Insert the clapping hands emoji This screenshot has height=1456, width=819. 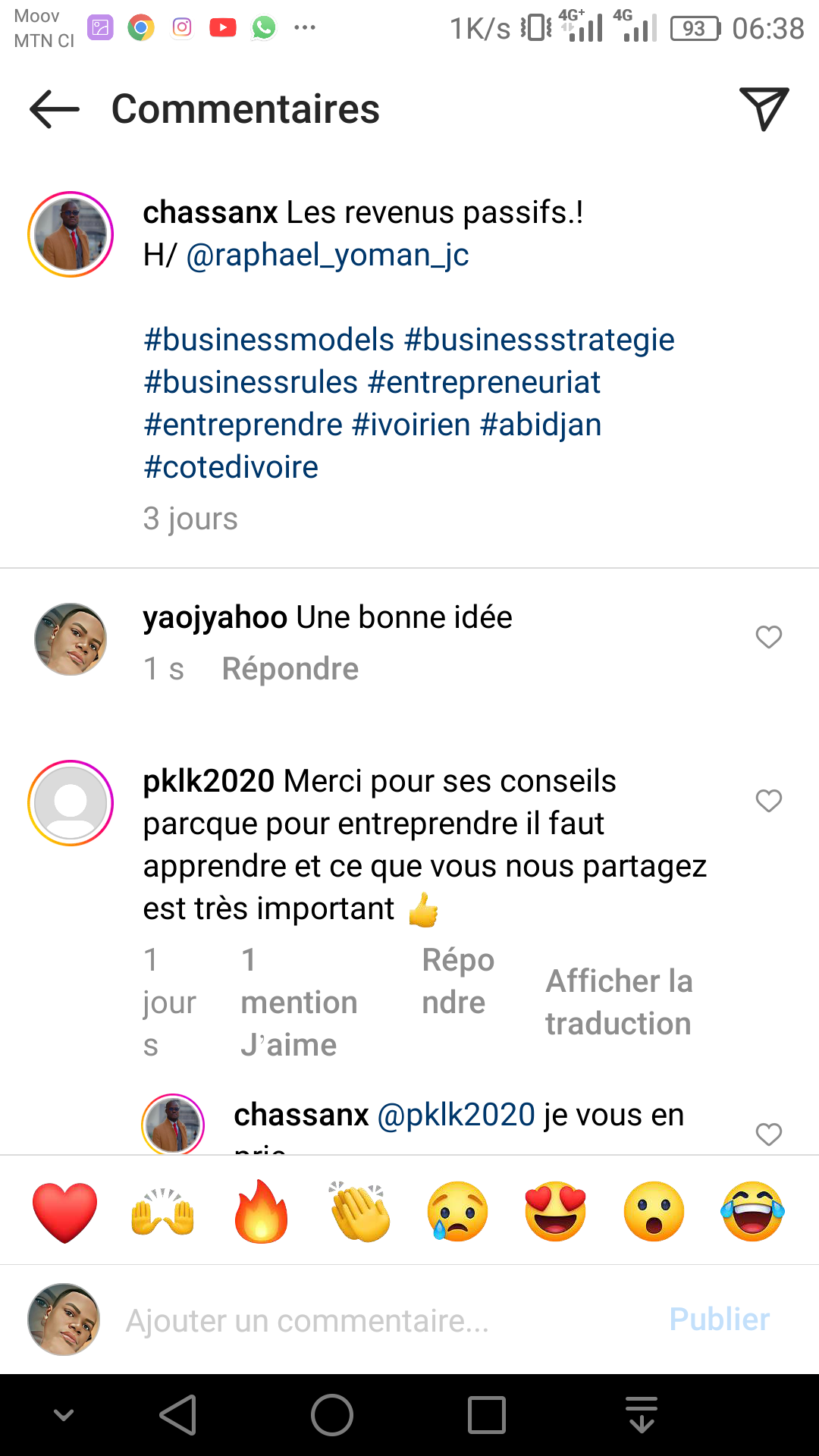point(360,1211)
